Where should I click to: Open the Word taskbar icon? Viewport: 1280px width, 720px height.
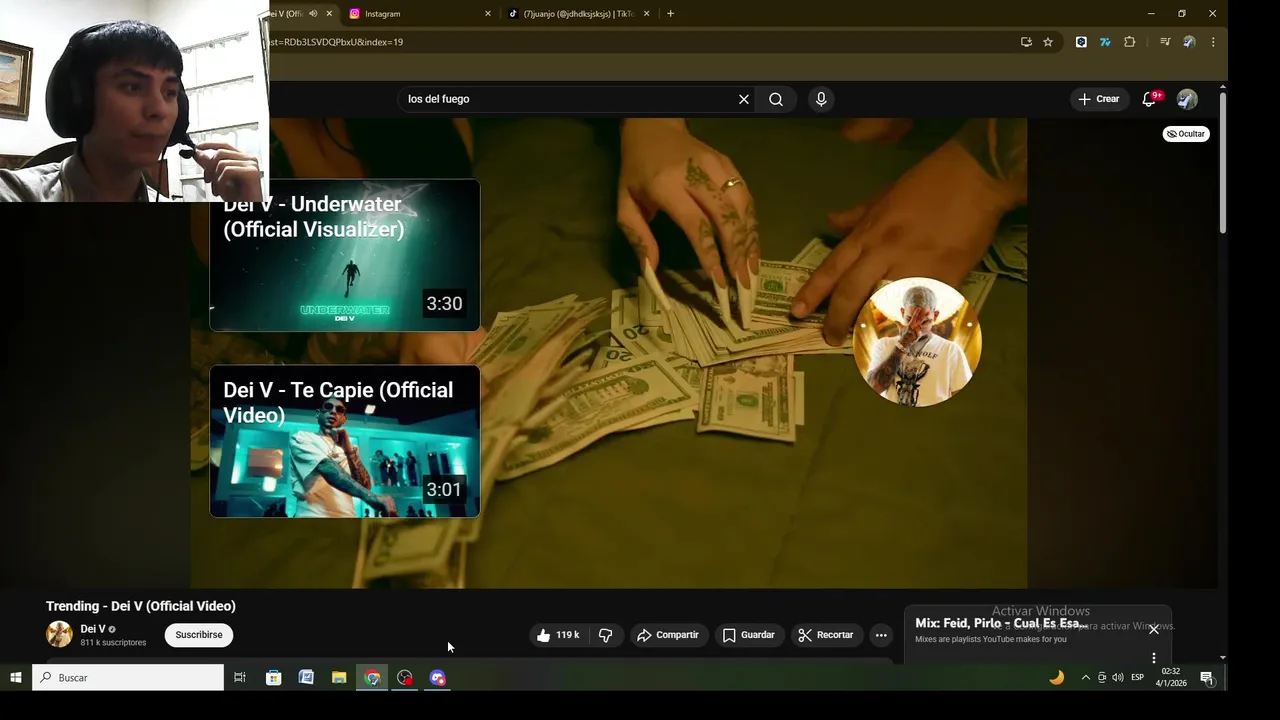tap(306, 678)
